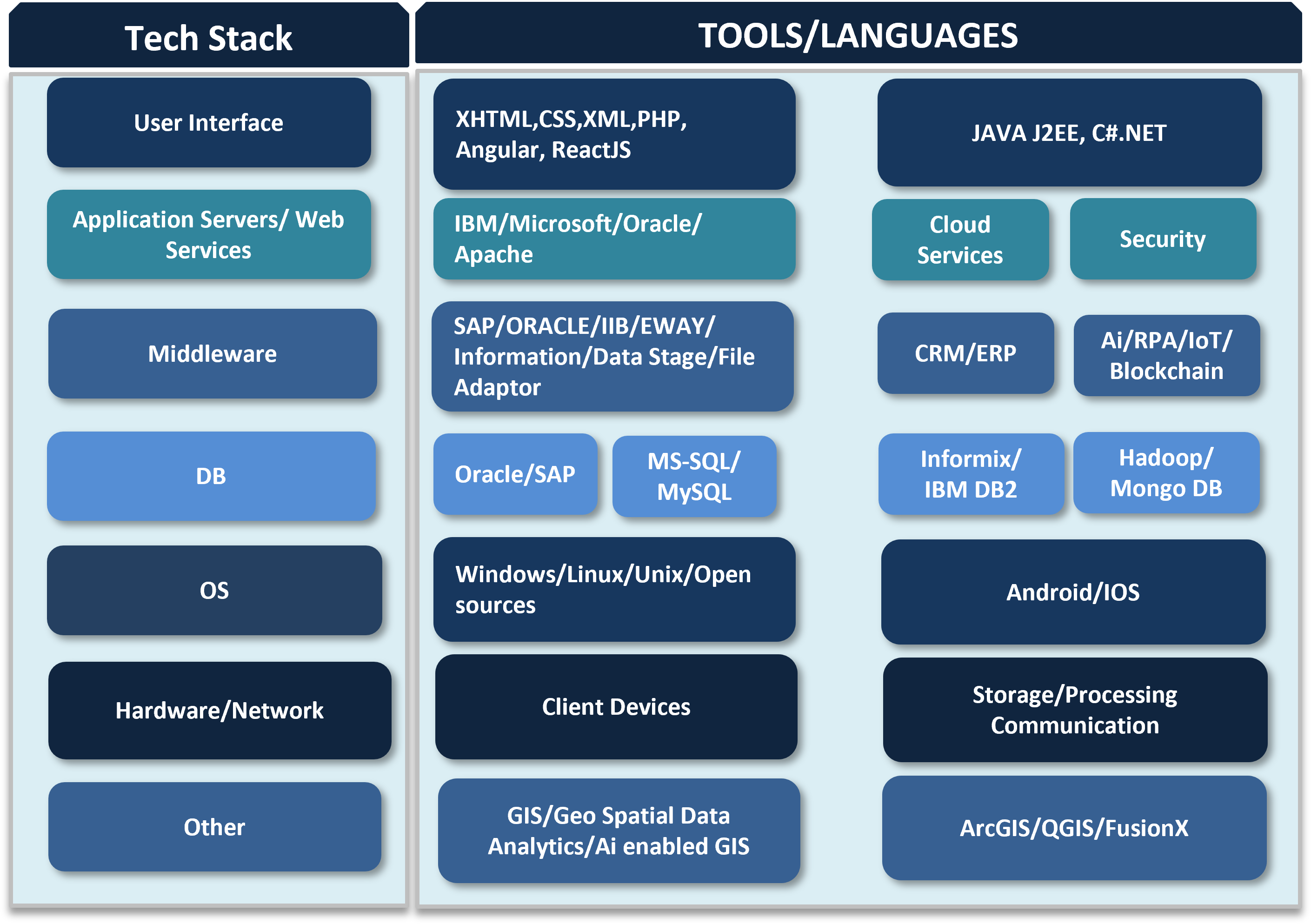Click Storage/Processing Communication box
This screenshot has width=1311, height=924.
click(1075, 710)
